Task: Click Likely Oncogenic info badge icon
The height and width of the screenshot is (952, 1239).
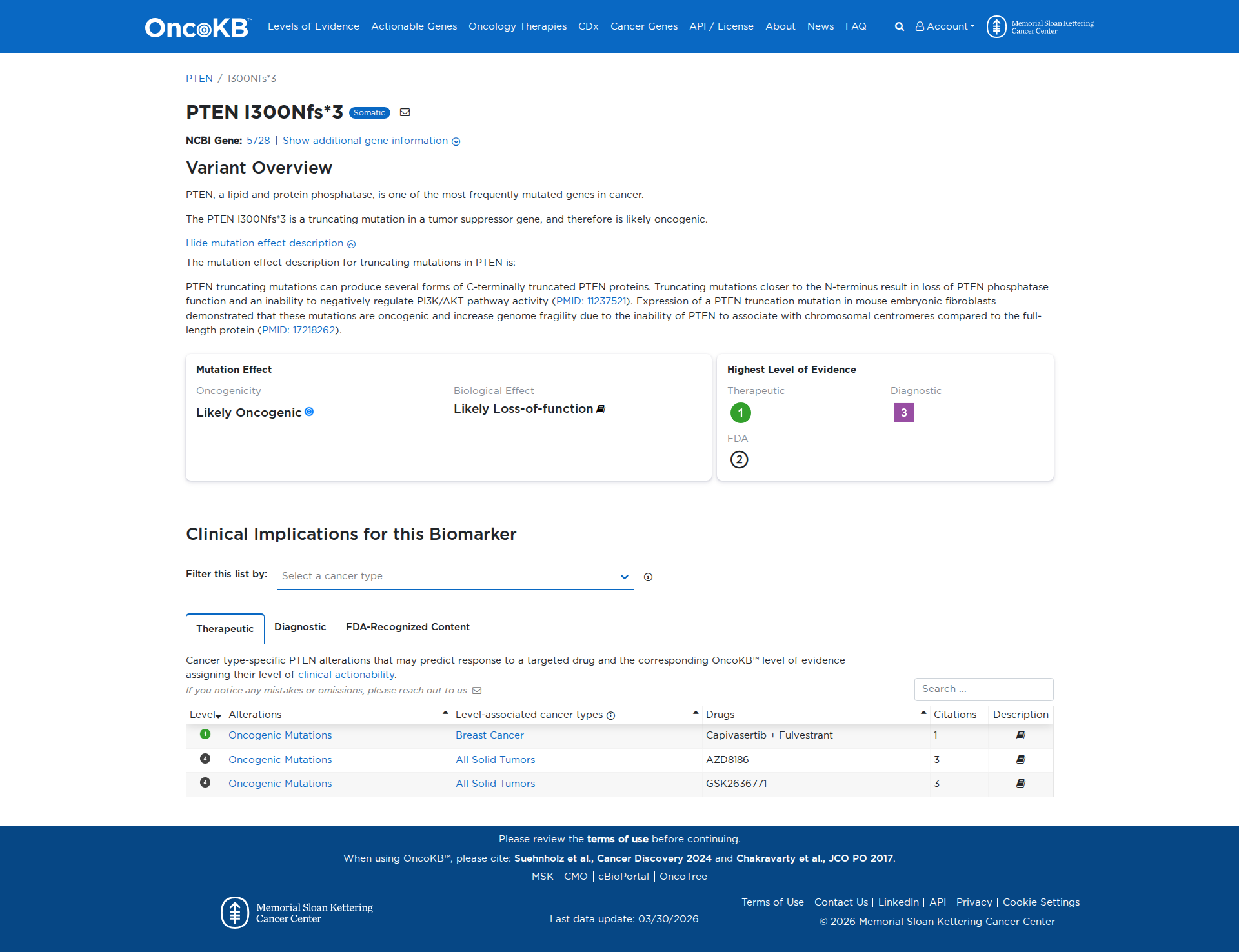Action: coord(309,412)
